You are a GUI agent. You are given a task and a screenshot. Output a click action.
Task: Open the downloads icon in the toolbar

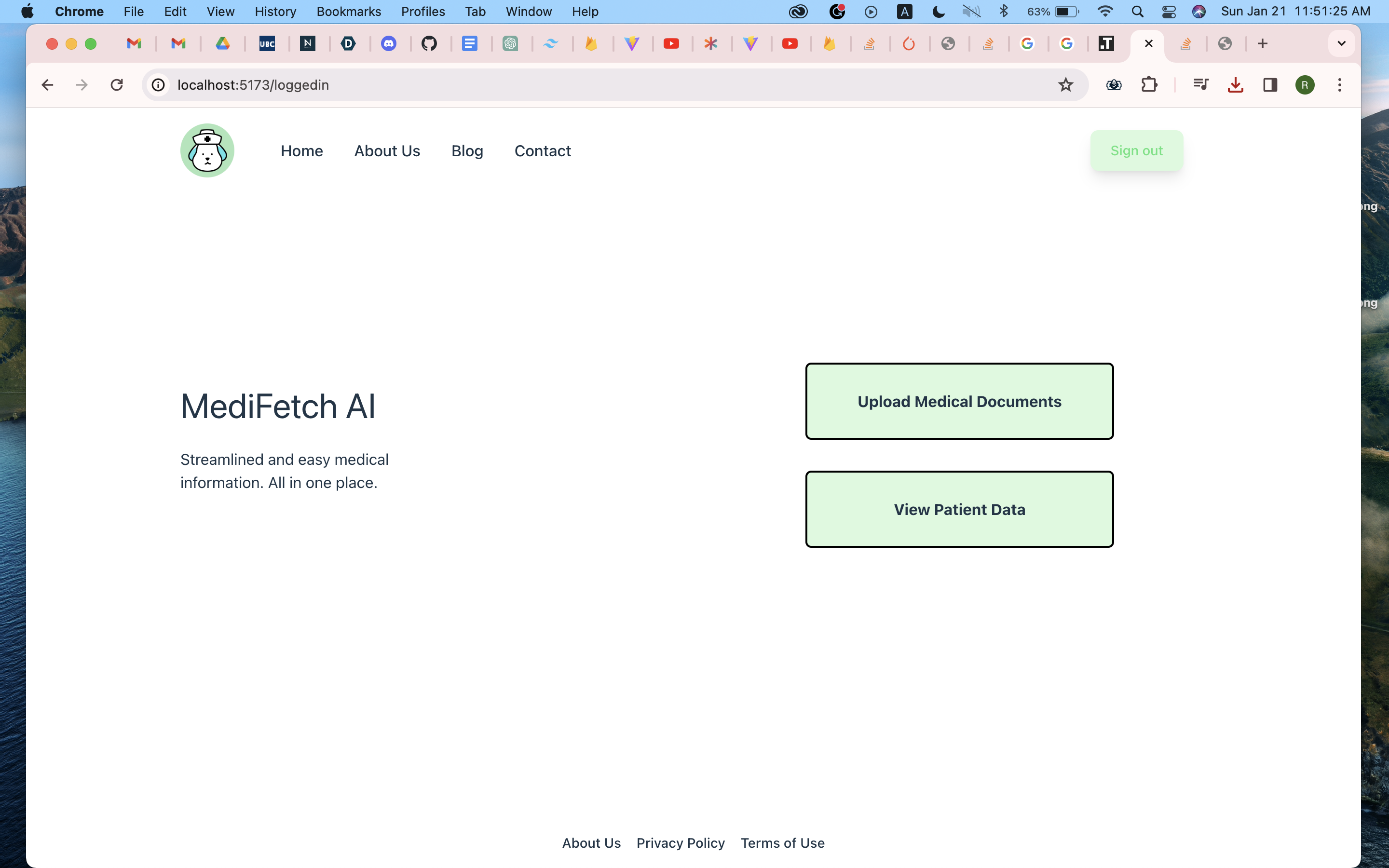coord(1235,85)
